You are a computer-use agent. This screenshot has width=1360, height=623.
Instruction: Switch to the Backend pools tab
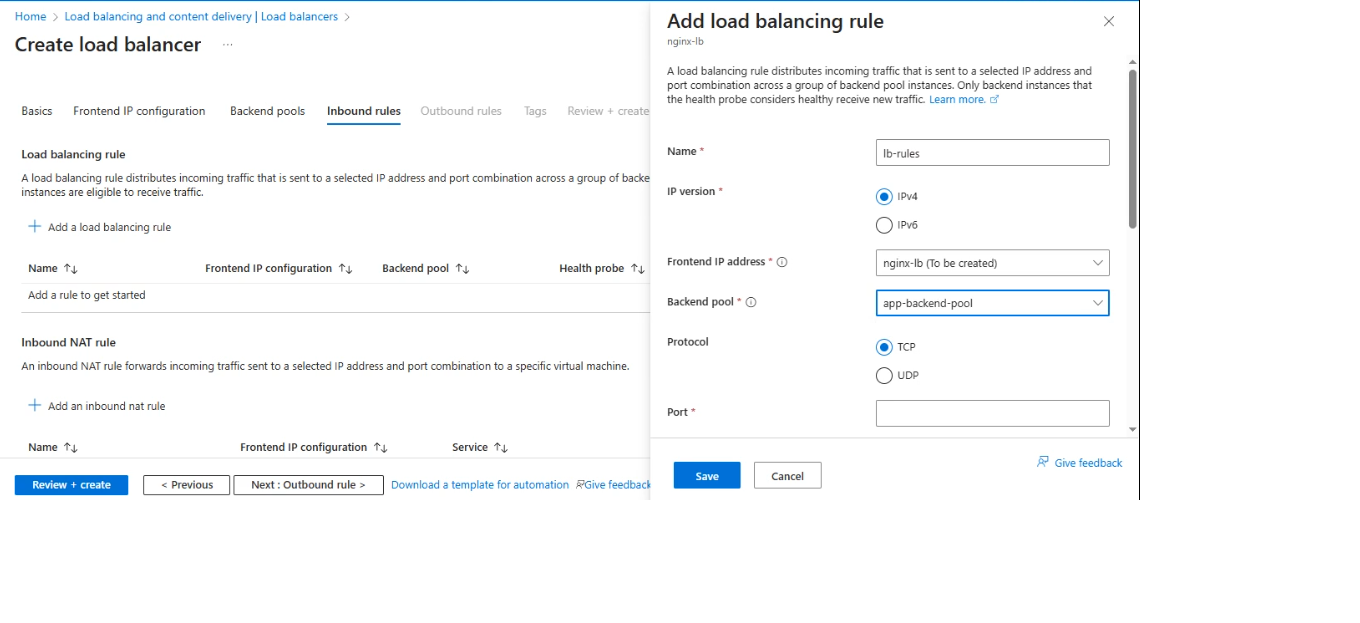click(x=267, y=111)
